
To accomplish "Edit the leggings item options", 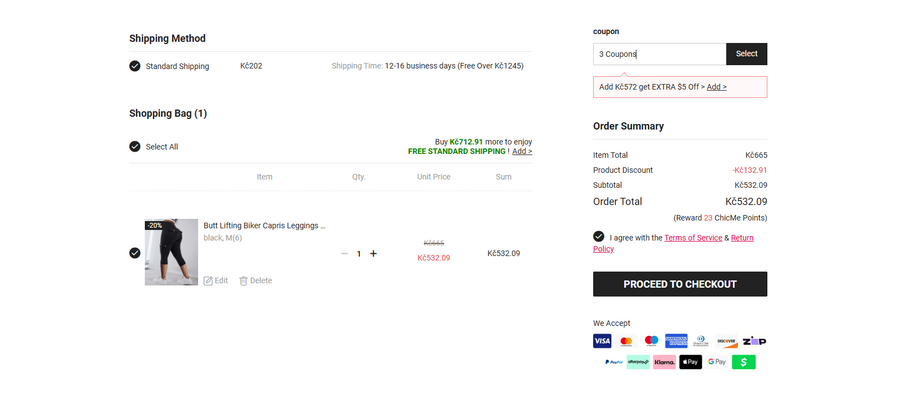I will click(x=216, y=281).
